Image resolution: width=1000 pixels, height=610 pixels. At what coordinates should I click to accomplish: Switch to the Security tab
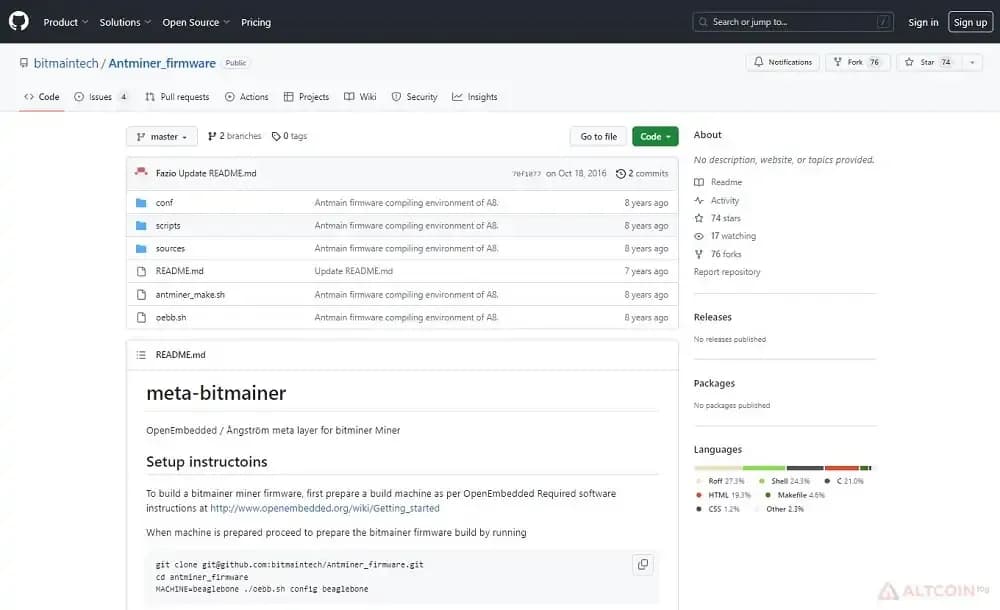click(x=415, y=97)
